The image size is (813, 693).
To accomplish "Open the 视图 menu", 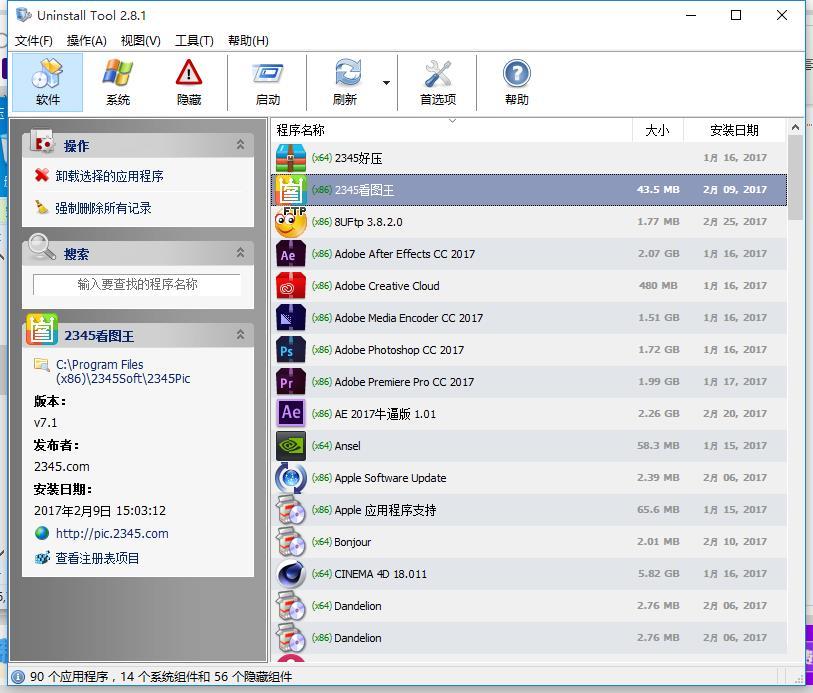I will tap(139, 41).
